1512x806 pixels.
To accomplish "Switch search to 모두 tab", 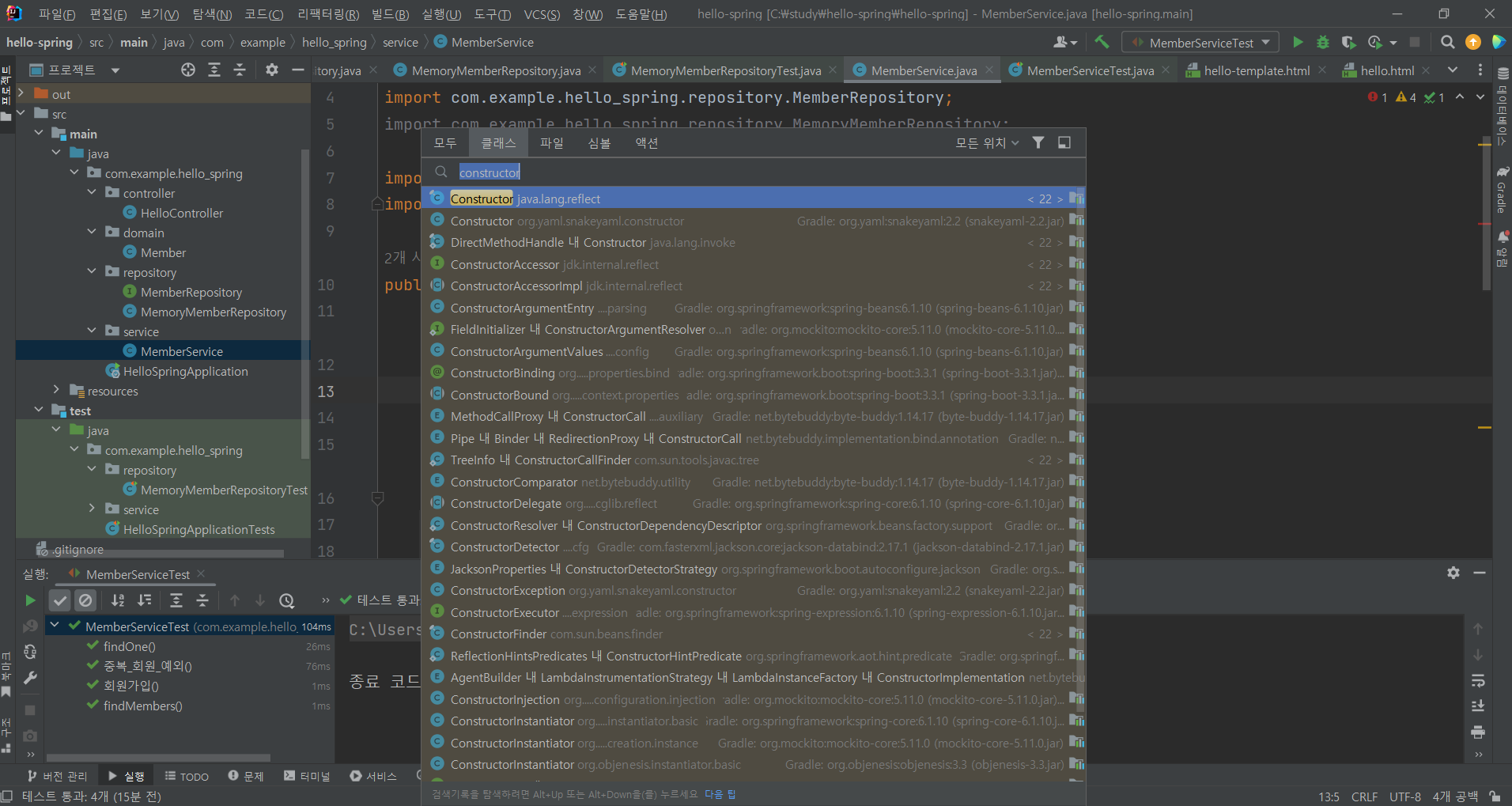I will click(445, 143).
